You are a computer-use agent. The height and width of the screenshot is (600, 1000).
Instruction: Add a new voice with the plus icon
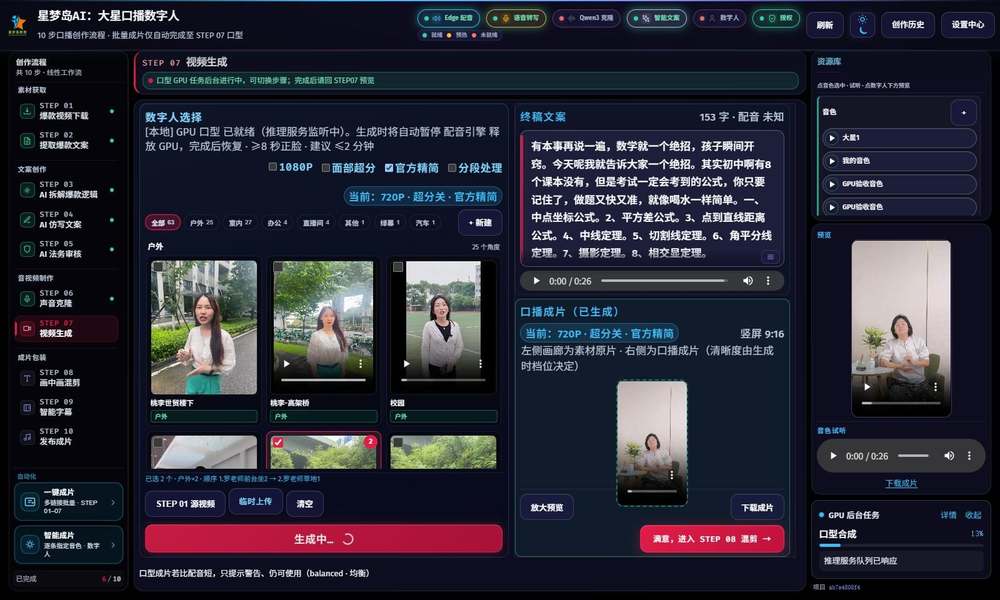pos(964,112)
